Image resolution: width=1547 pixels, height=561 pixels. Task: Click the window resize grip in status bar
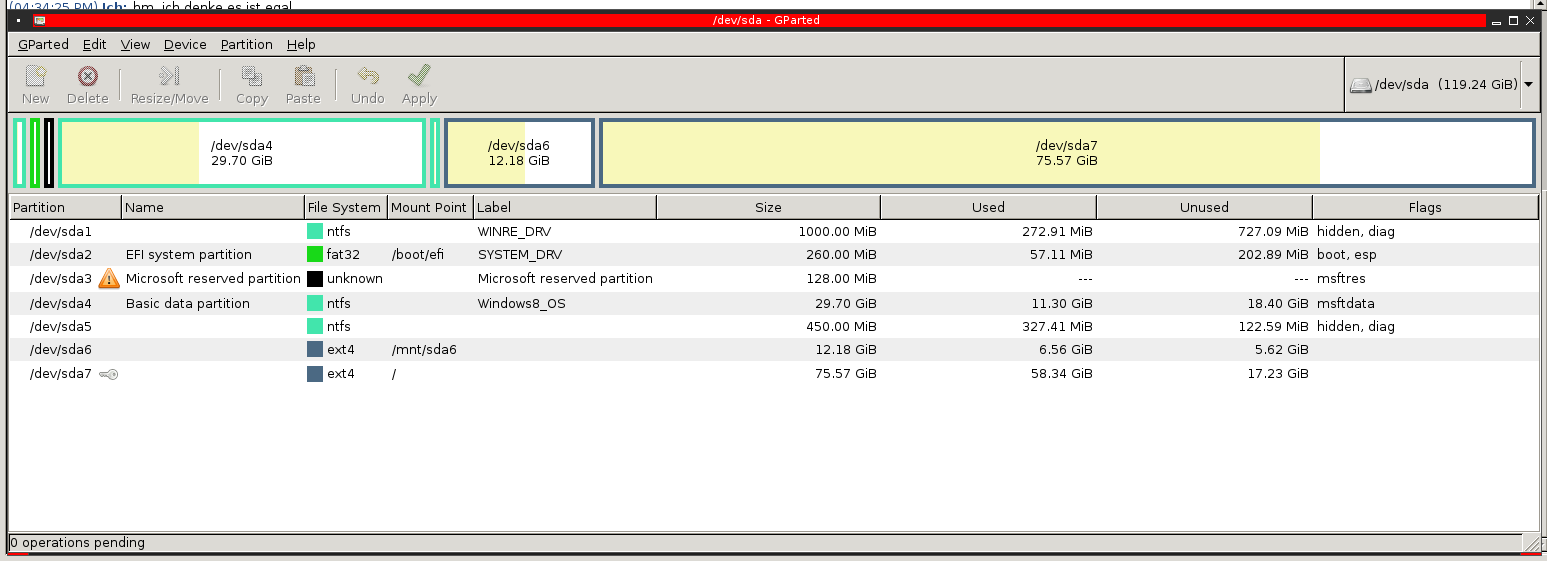click(x=1531, y=543)
